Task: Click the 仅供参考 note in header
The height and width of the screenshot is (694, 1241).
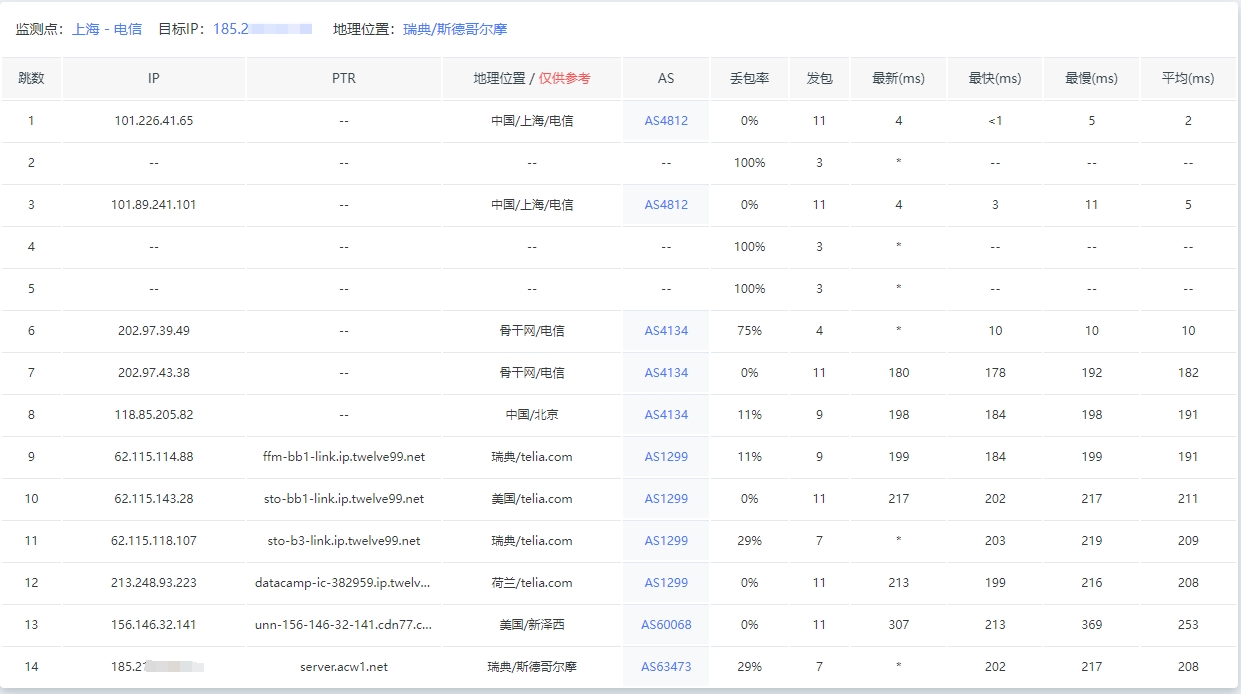Action: [x=565, y=78]
